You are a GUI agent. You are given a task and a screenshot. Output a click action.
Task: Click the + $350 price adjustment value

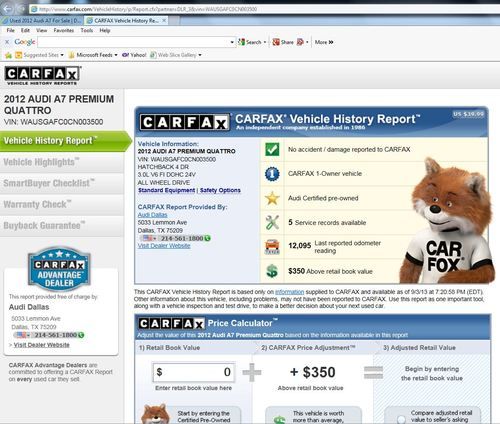313,372
